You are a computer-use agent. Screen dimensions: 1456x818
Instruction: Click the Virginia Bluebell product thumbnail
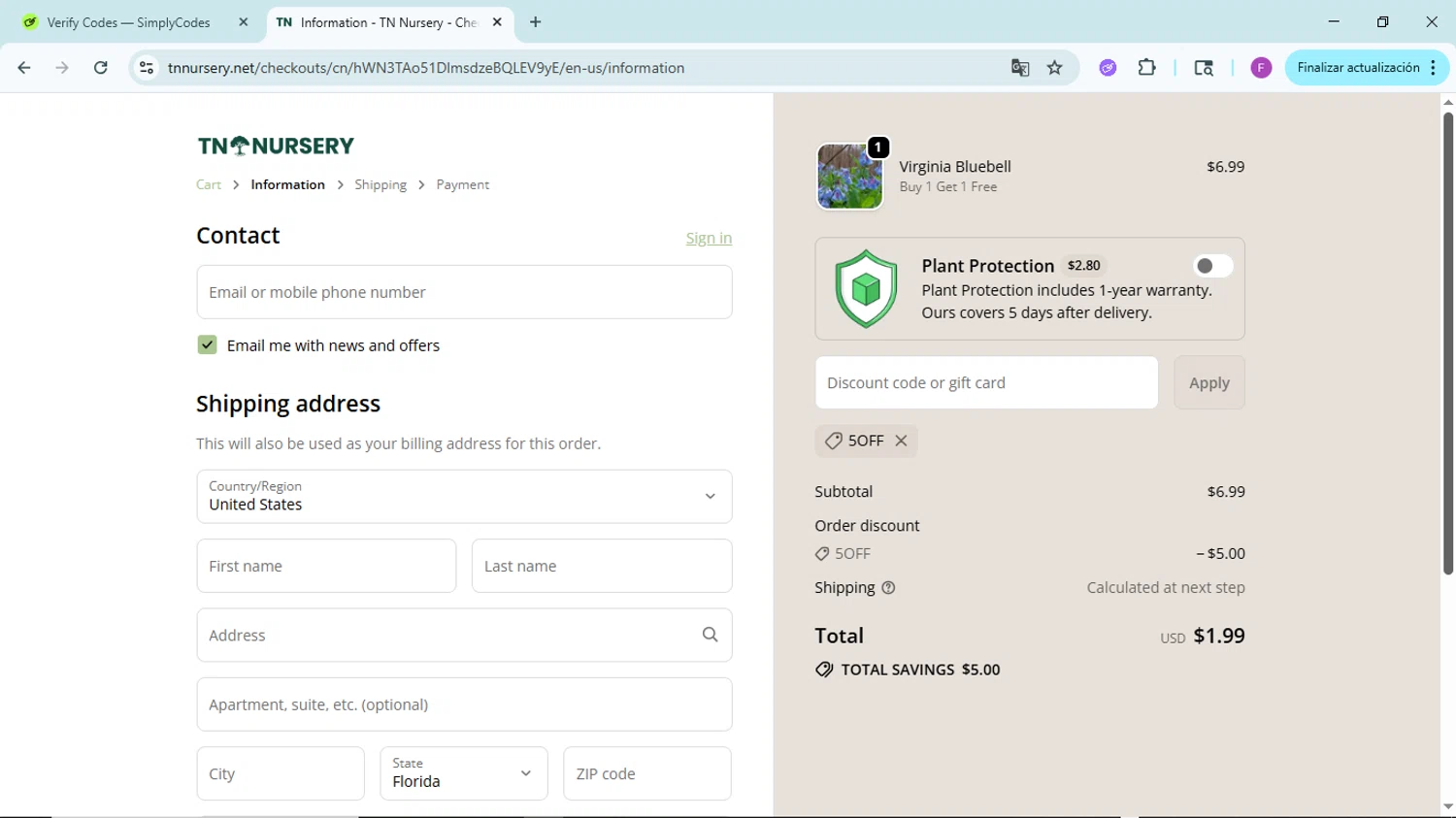849,177
